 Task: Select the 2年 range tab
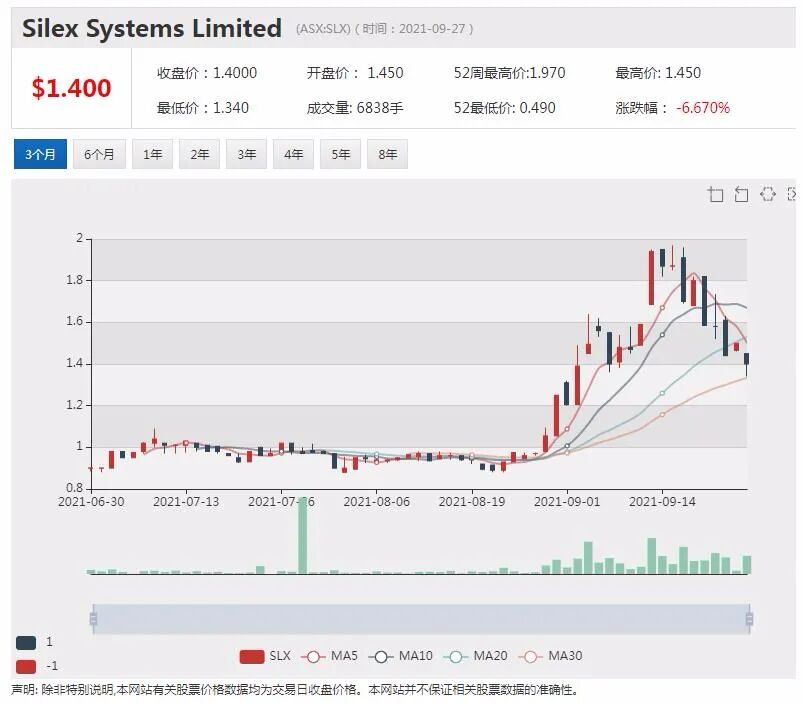199,154
